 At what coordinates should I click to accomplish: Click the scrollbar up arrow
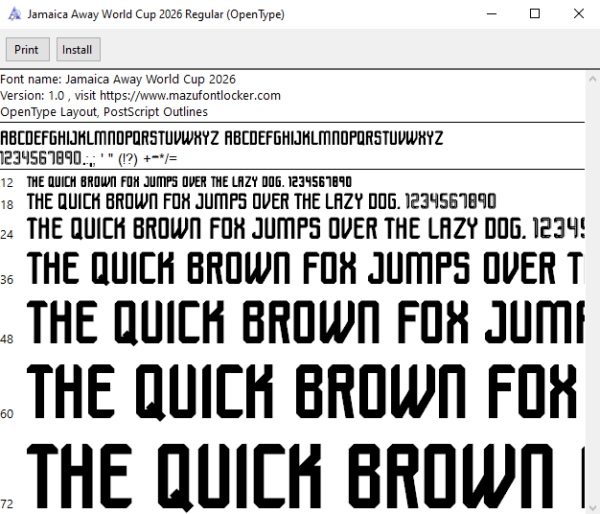point(592,79)
